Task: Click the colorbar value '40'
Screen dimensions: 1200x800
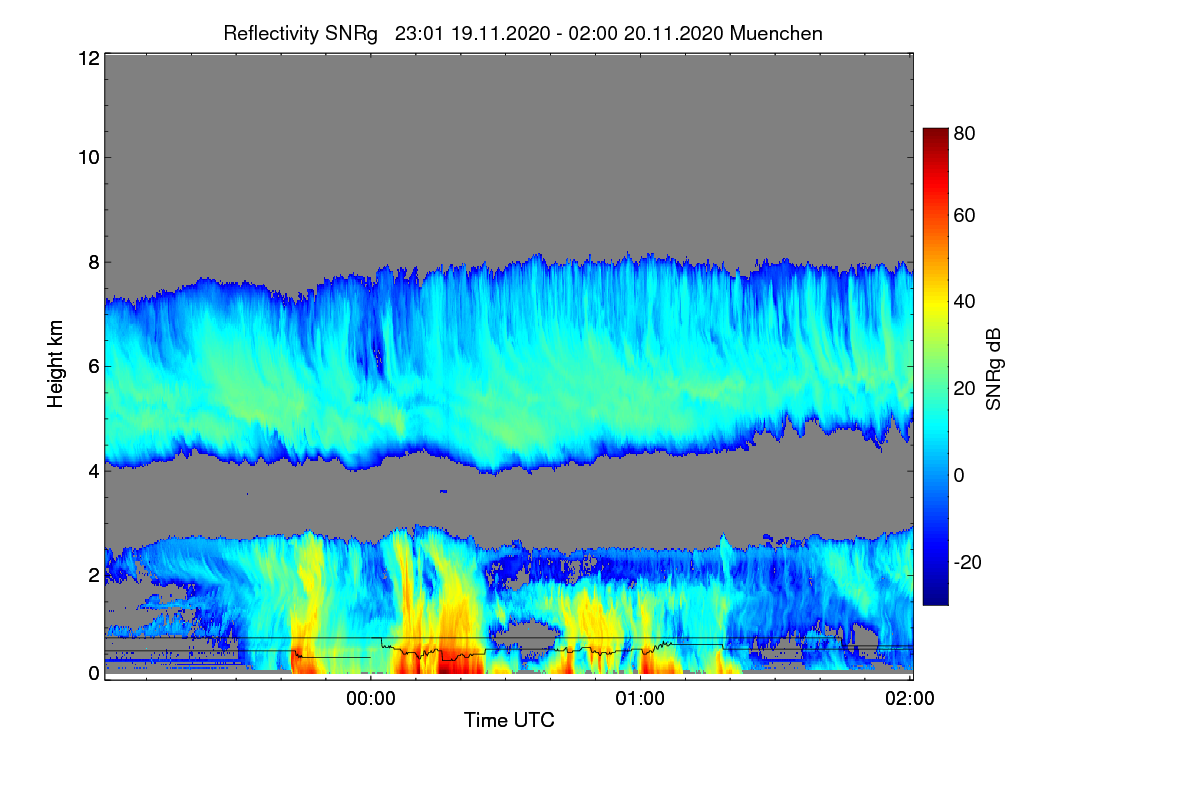Action: click(965, 302)
